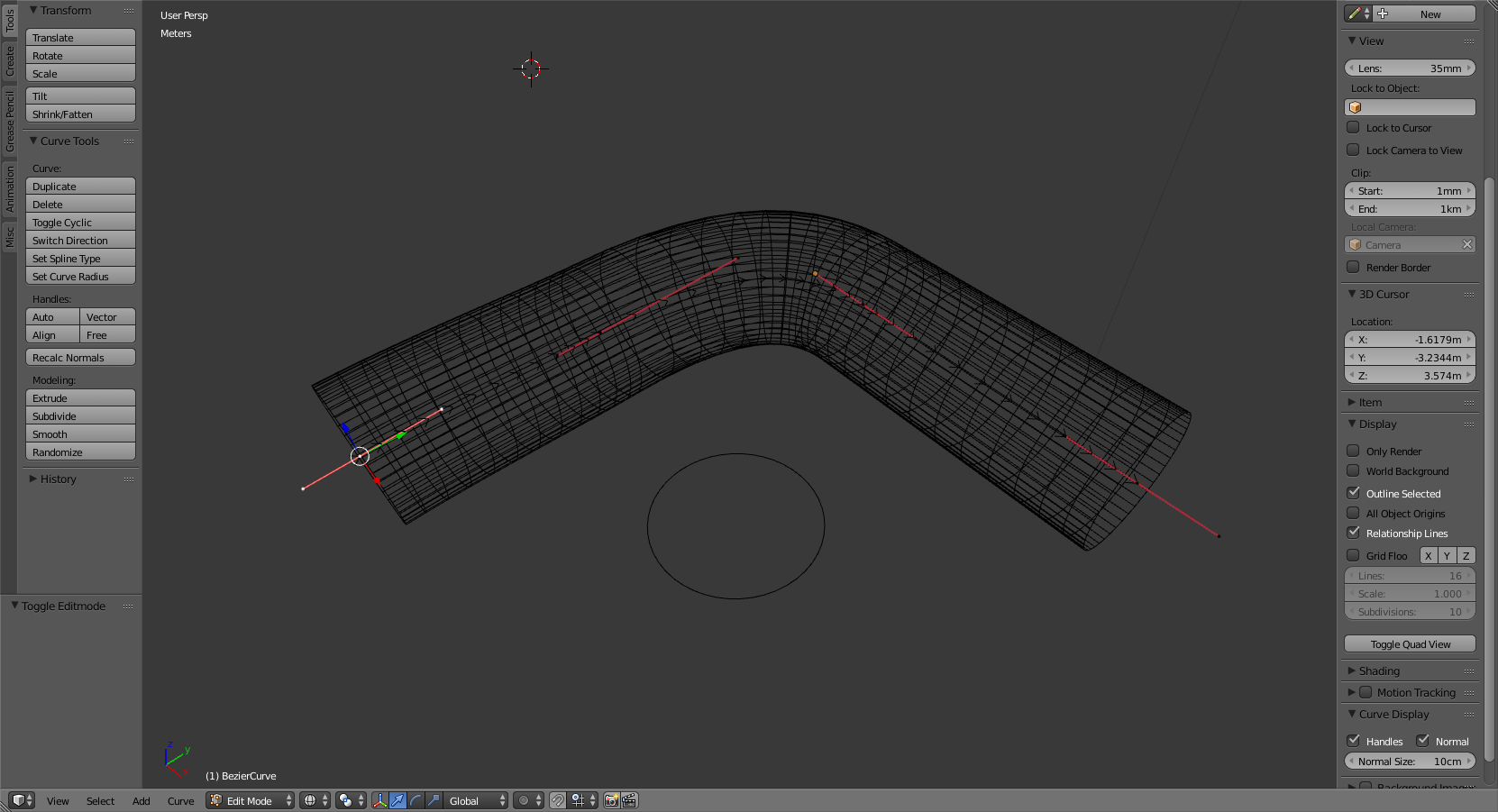Click the Normal Size 10cm slider
1498x812 pixels.
pyautogui.click(x=1410, y=761)
